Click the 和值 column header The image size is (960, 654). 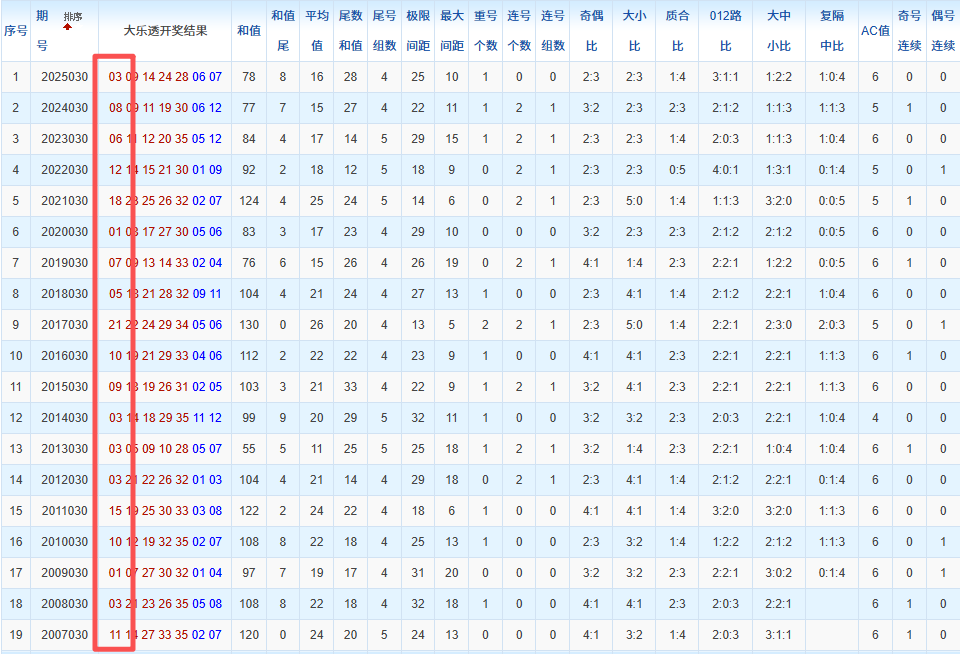(x=249, y=31)
